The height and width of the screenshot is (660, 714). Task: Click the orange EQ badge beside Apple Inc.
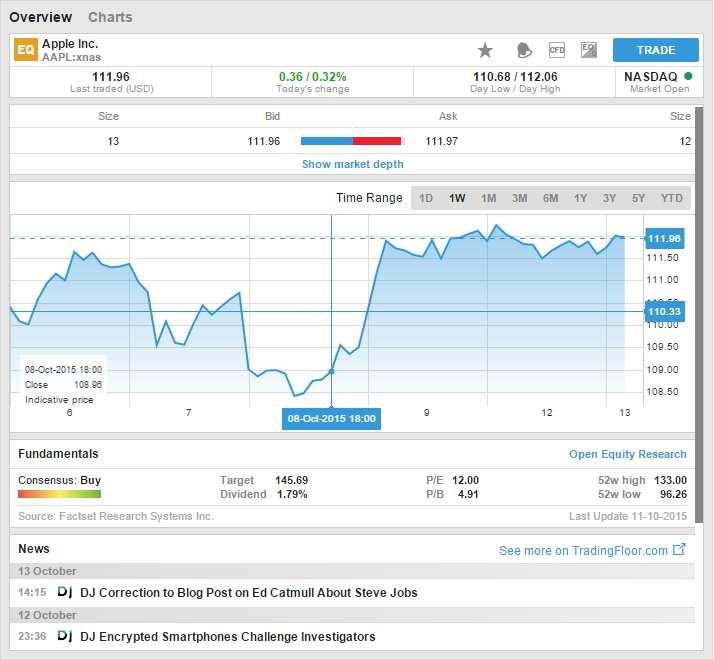point(26,50)
